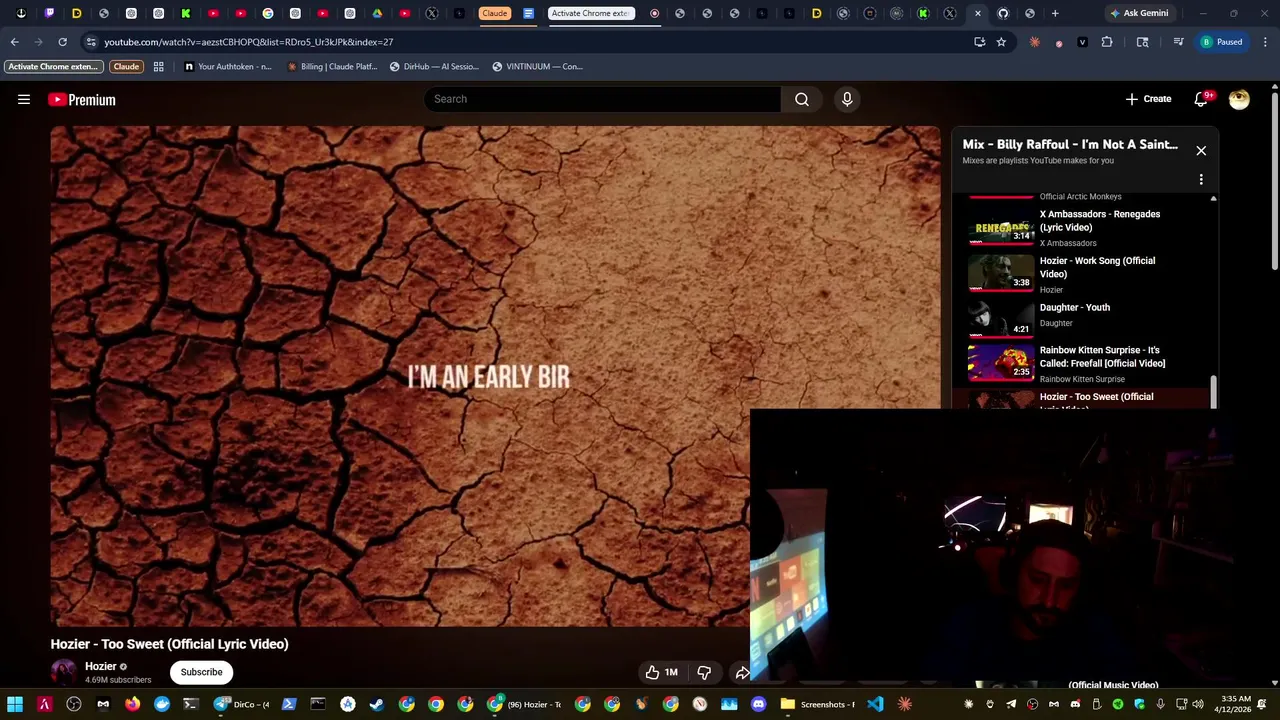Open the VINTINUUM bookmark
Image resolution: width=1280 pixels, height=720 pixels.
tap(538, 66)
